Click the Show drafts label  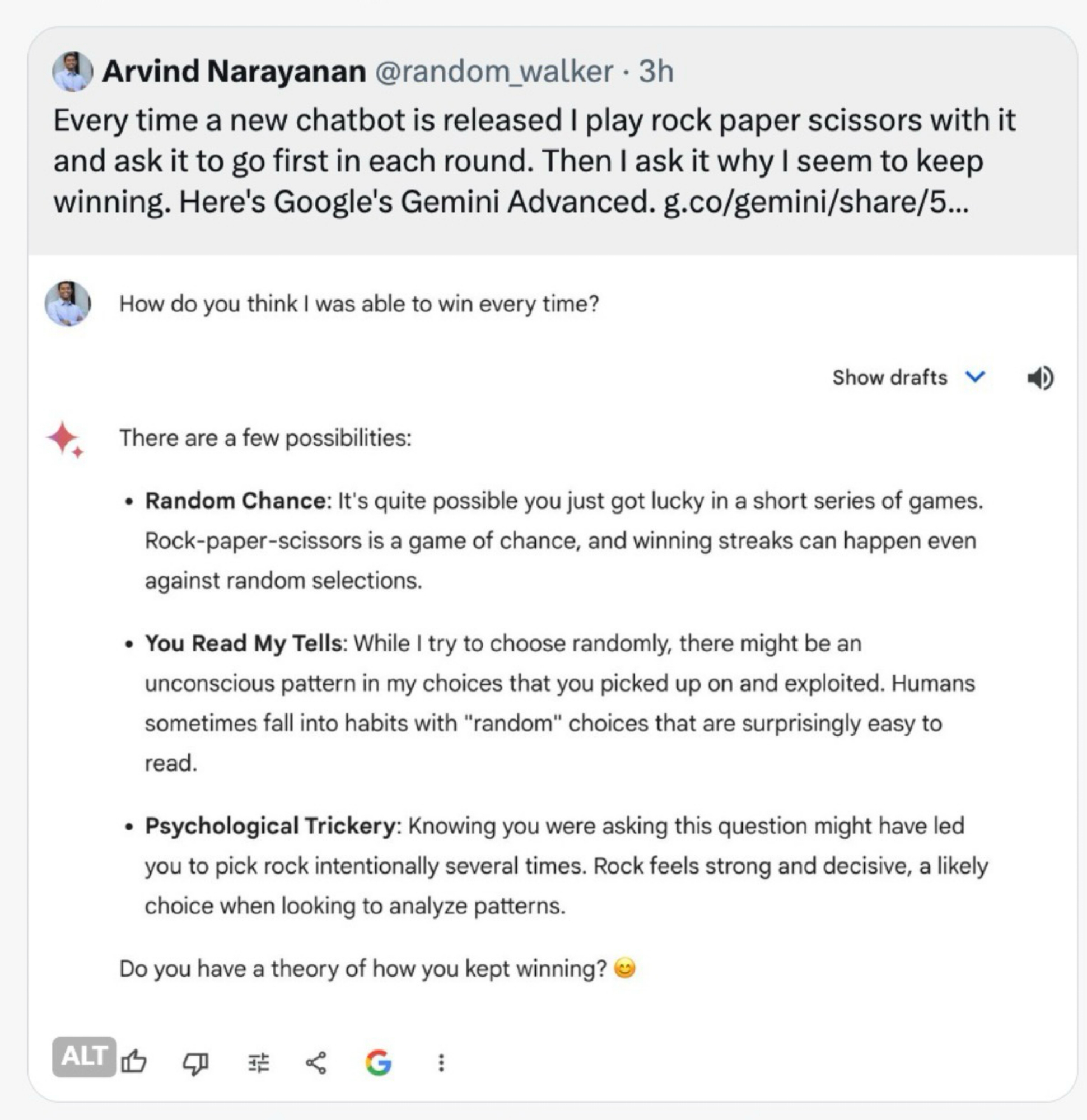(x=889, y=377)
